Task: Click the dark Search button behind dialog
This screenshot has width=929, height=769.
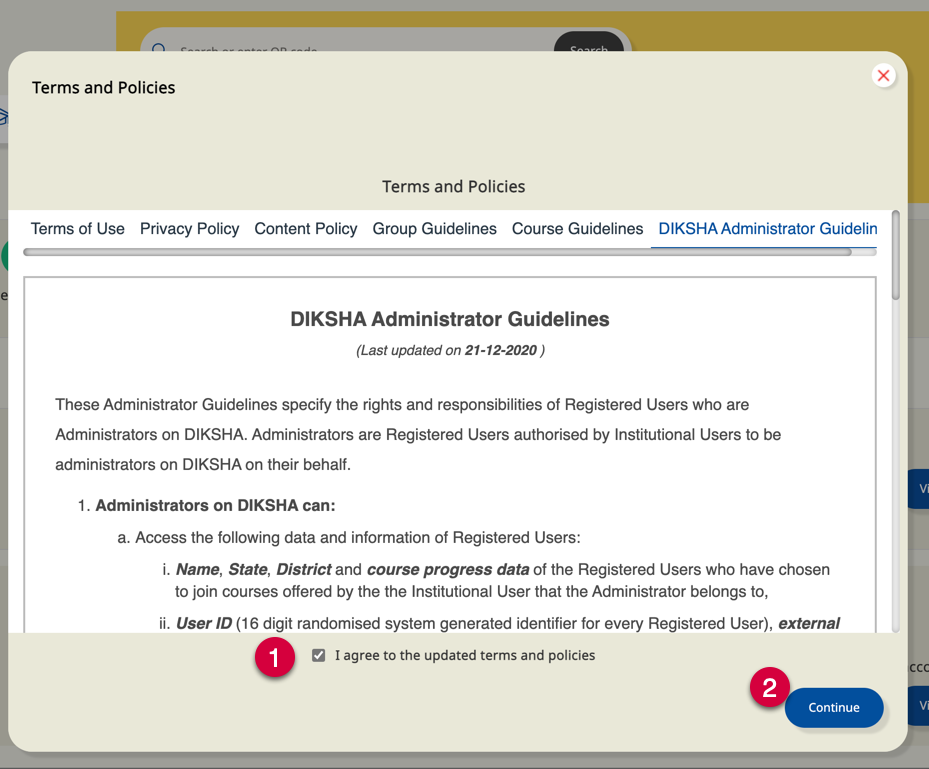Action: click(x=588, y=45)
